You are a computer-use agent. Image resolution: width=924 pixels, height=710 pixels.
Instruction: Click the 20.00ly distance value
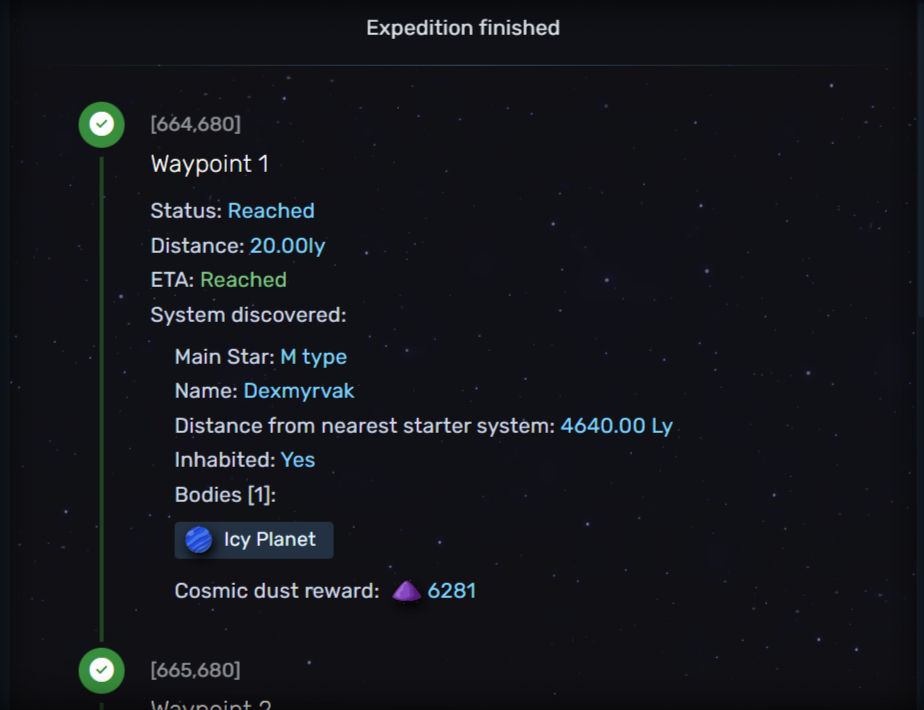pyautogui.click(x=287, y=246)
